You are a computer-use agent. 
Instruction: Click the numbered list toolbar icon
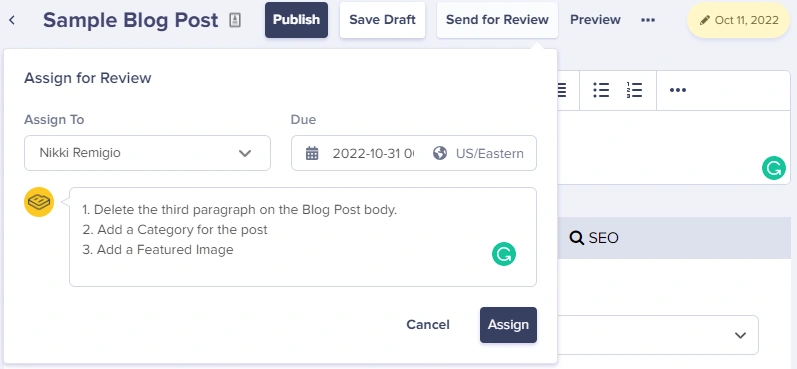[x=634, y=90]
